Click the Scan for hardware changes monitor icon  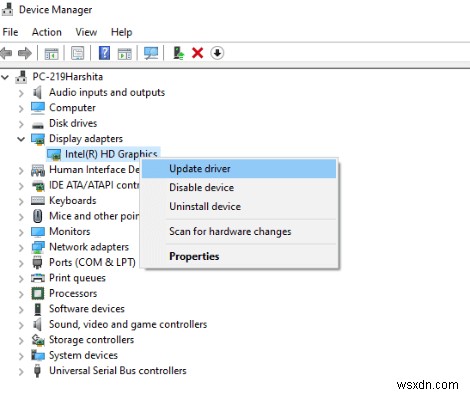151,53
